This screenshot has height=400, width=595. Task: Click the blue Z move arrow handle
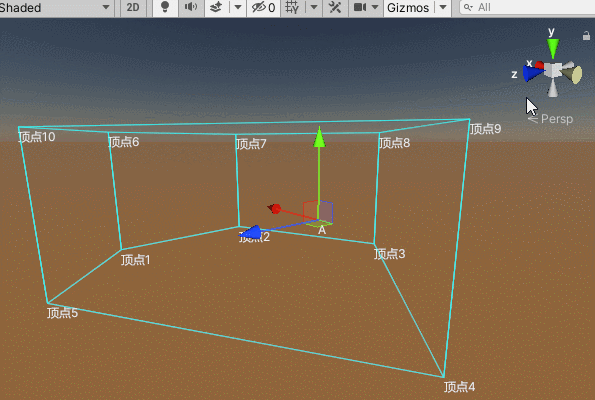pos(251,232)
